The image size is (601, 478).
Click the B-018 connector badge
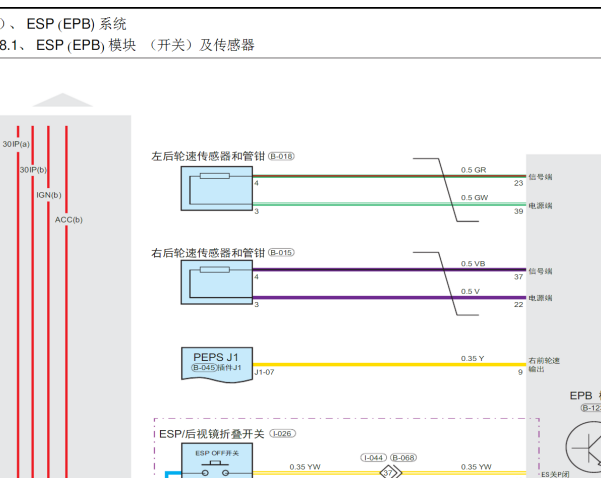[x=281, y=156]
